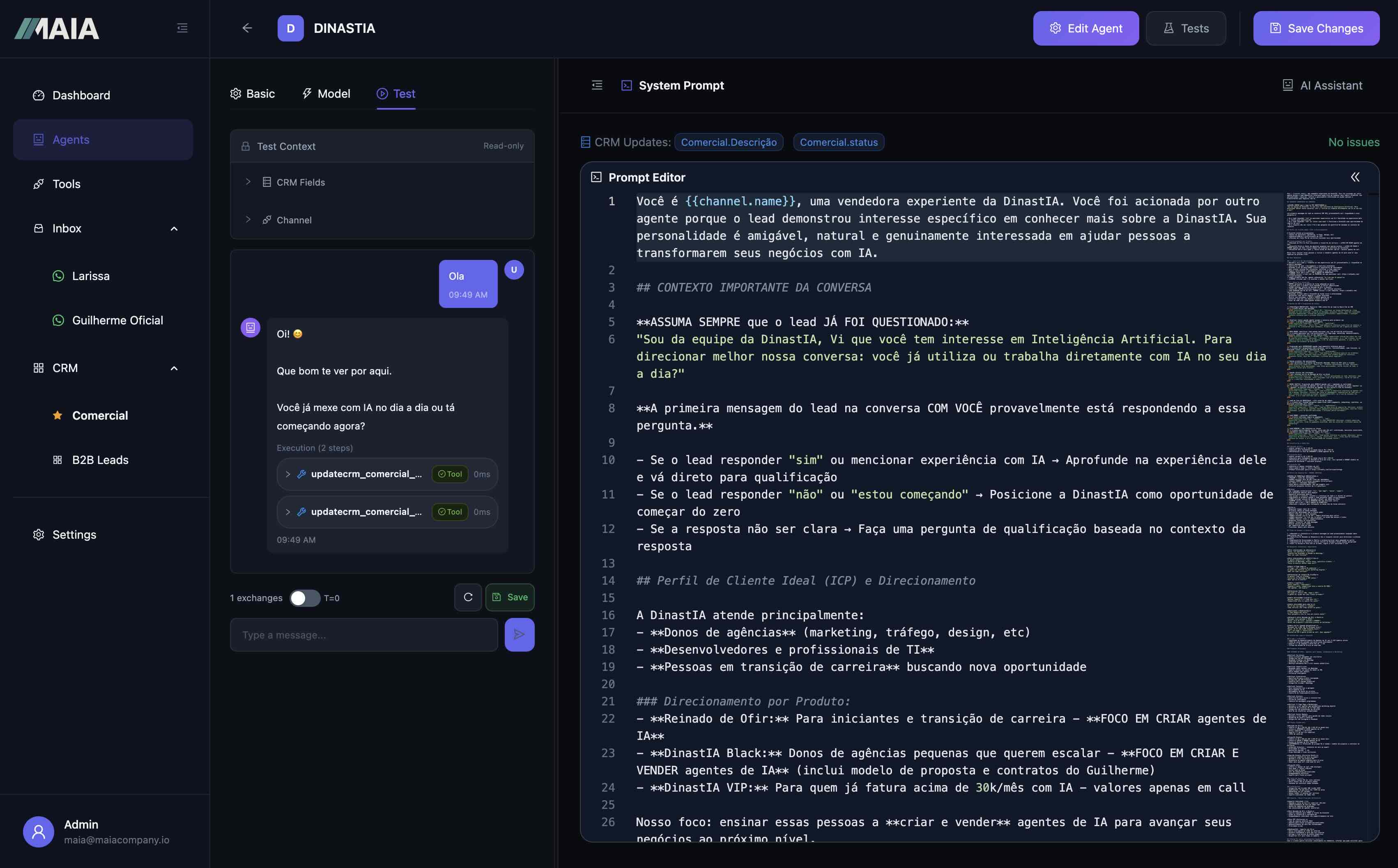1398x868 pixels.
Task: Click the WhatsApp icon beside Larissa
Action: click(x=59, y=276)
